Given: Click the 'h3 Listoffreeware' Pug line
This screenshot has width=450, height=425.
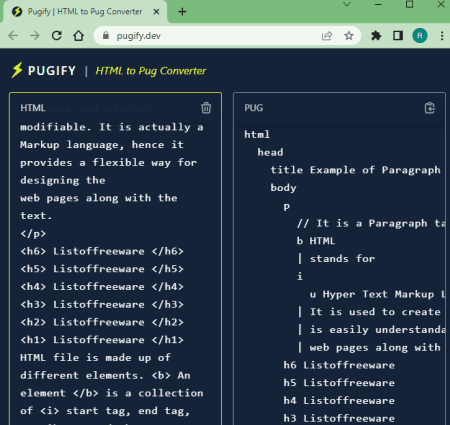Looking at the screenshot, I should click(x=339, y=418).
